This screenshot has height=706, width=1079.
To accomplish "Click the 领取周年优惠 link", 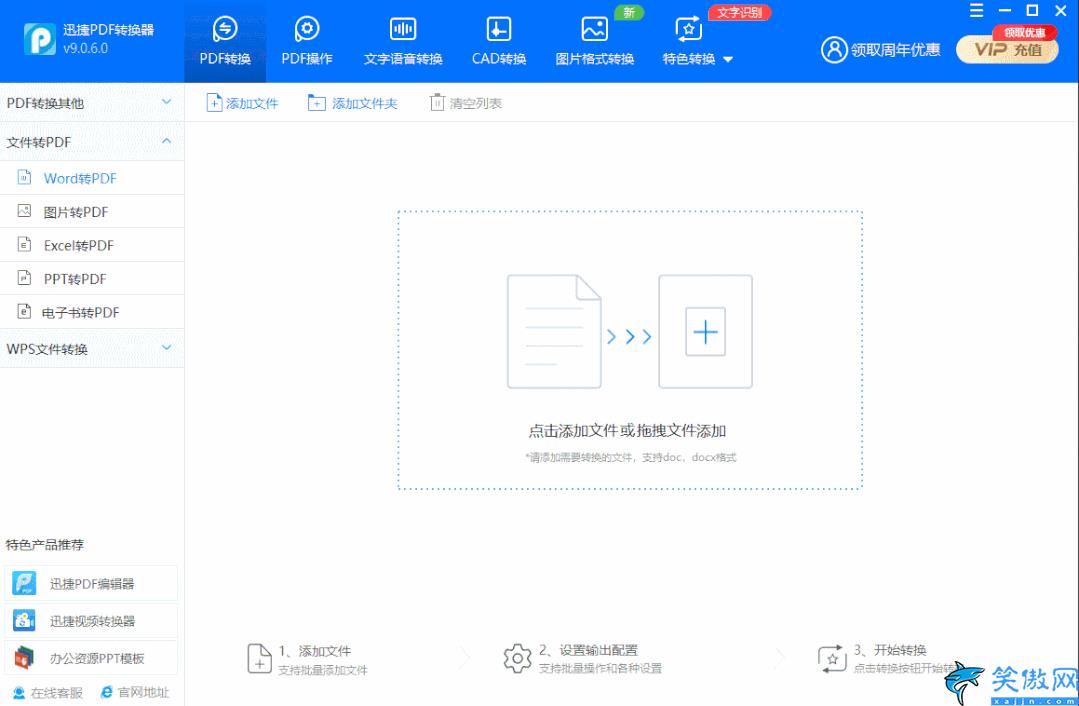I will point(895,50).
